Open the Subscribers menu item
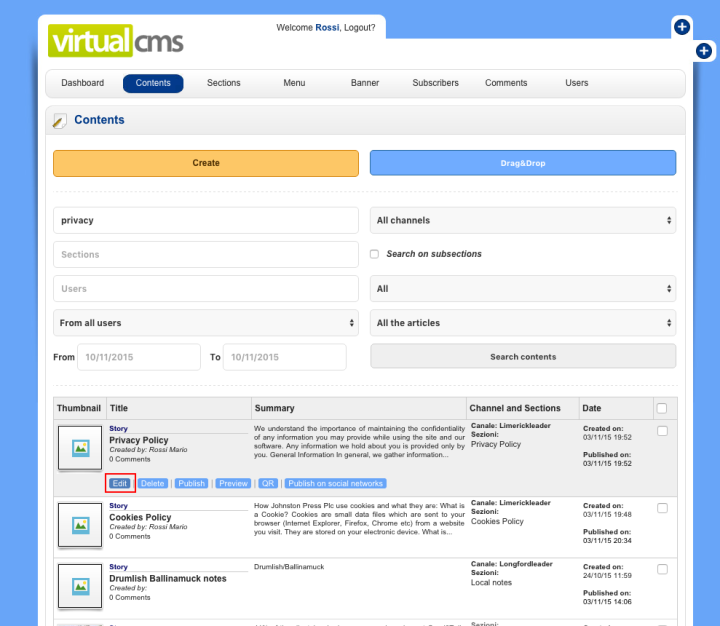The width and height of the screenshot is (720, 626). click(435, 83)
